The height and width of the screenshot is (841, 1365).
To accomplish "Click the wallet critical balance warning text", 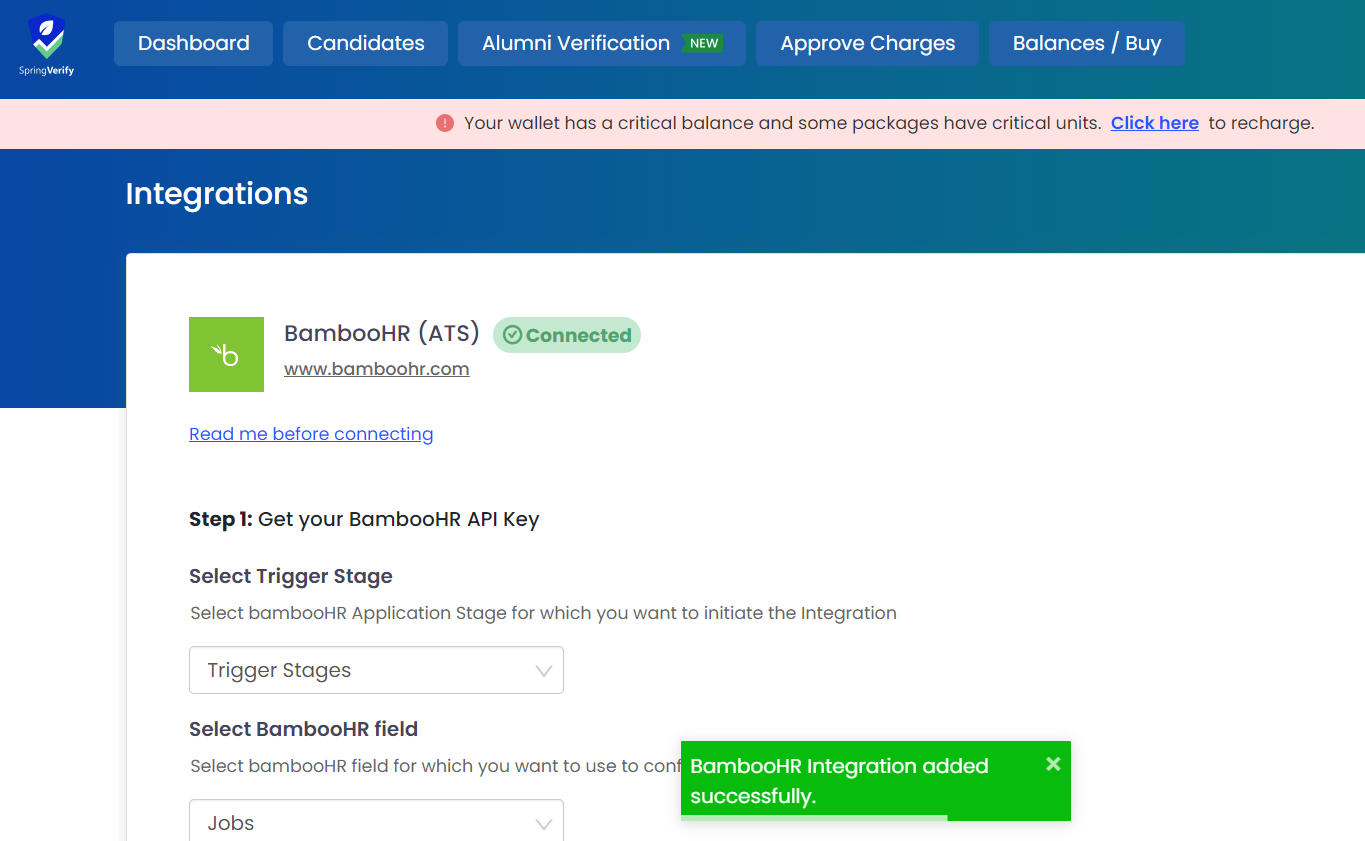I will [x=783, y=123].
